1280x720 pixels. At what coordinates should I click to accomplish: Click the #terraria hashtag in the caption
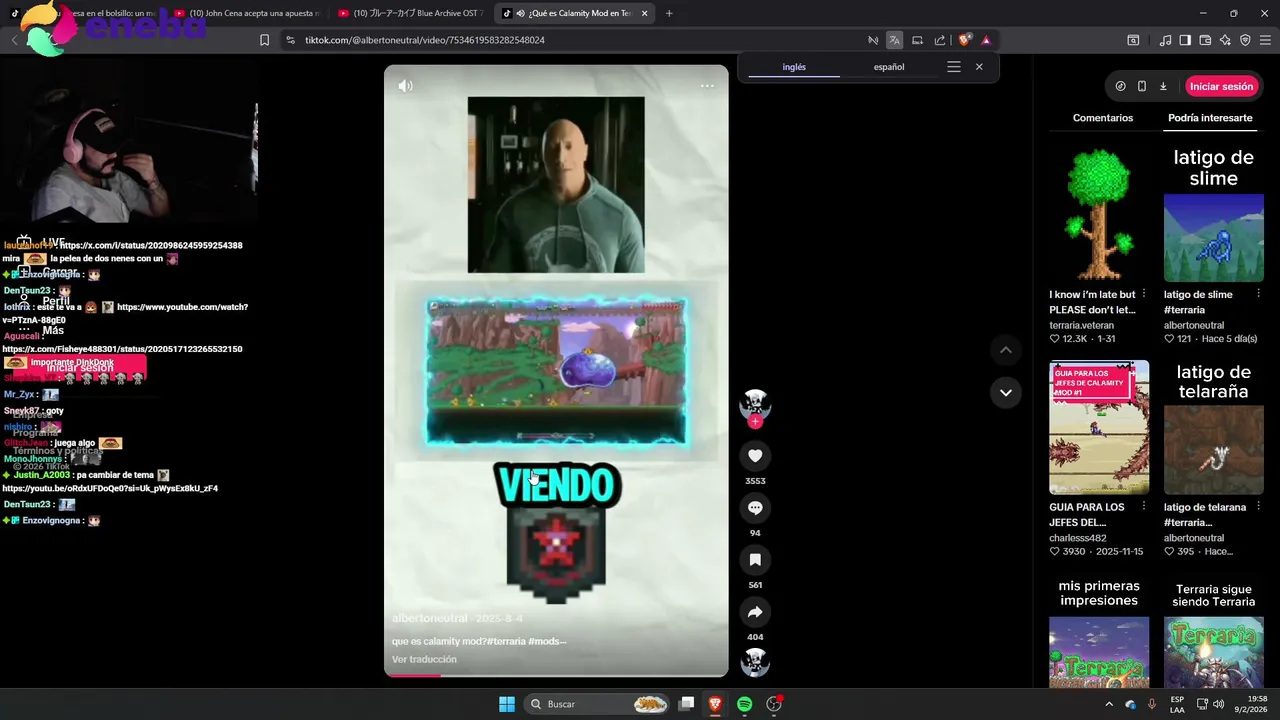[506, 641]
